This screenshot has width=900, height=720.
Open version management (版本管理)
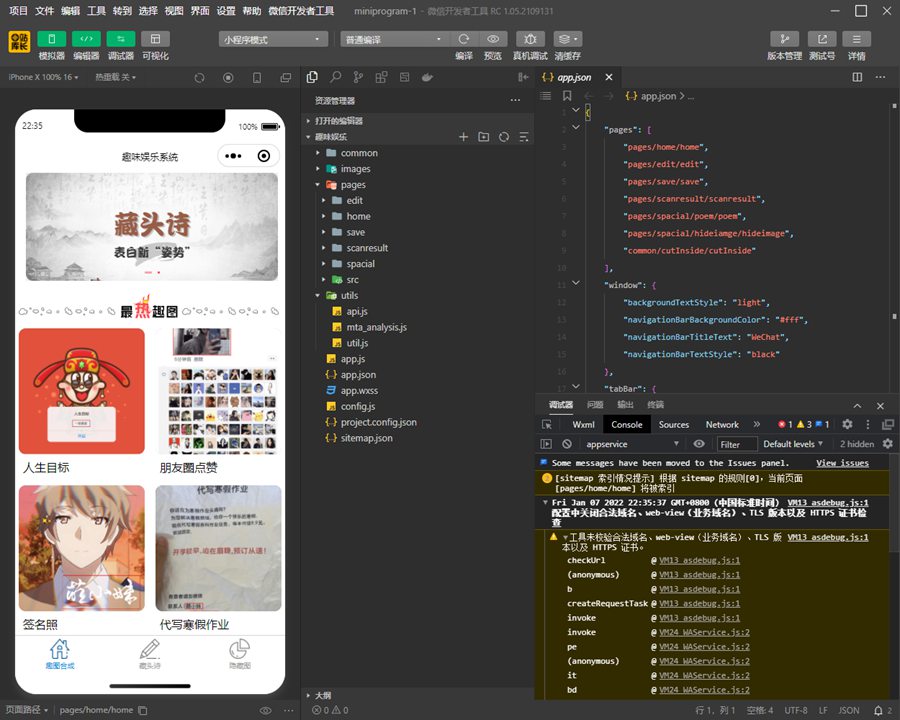tap(784, 39)
